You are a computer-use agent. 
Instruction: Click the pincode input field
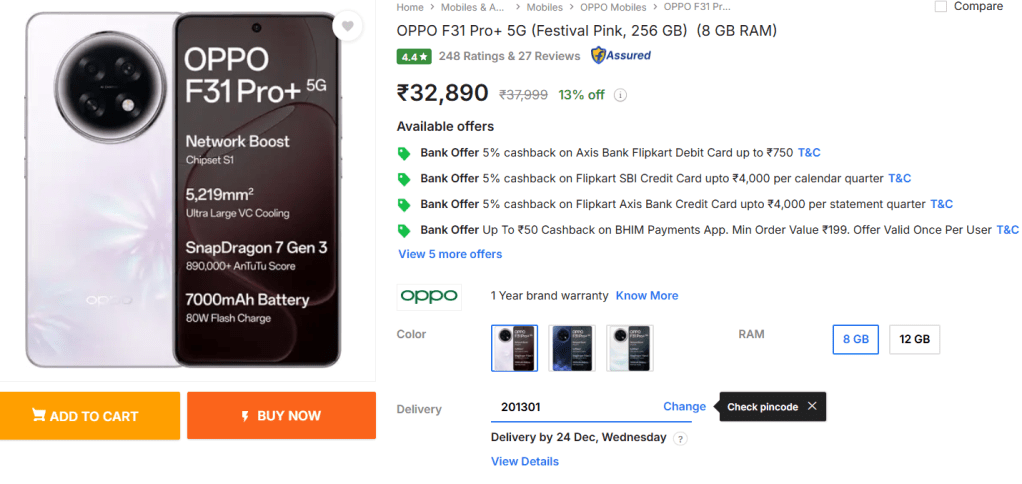(570, 407)
